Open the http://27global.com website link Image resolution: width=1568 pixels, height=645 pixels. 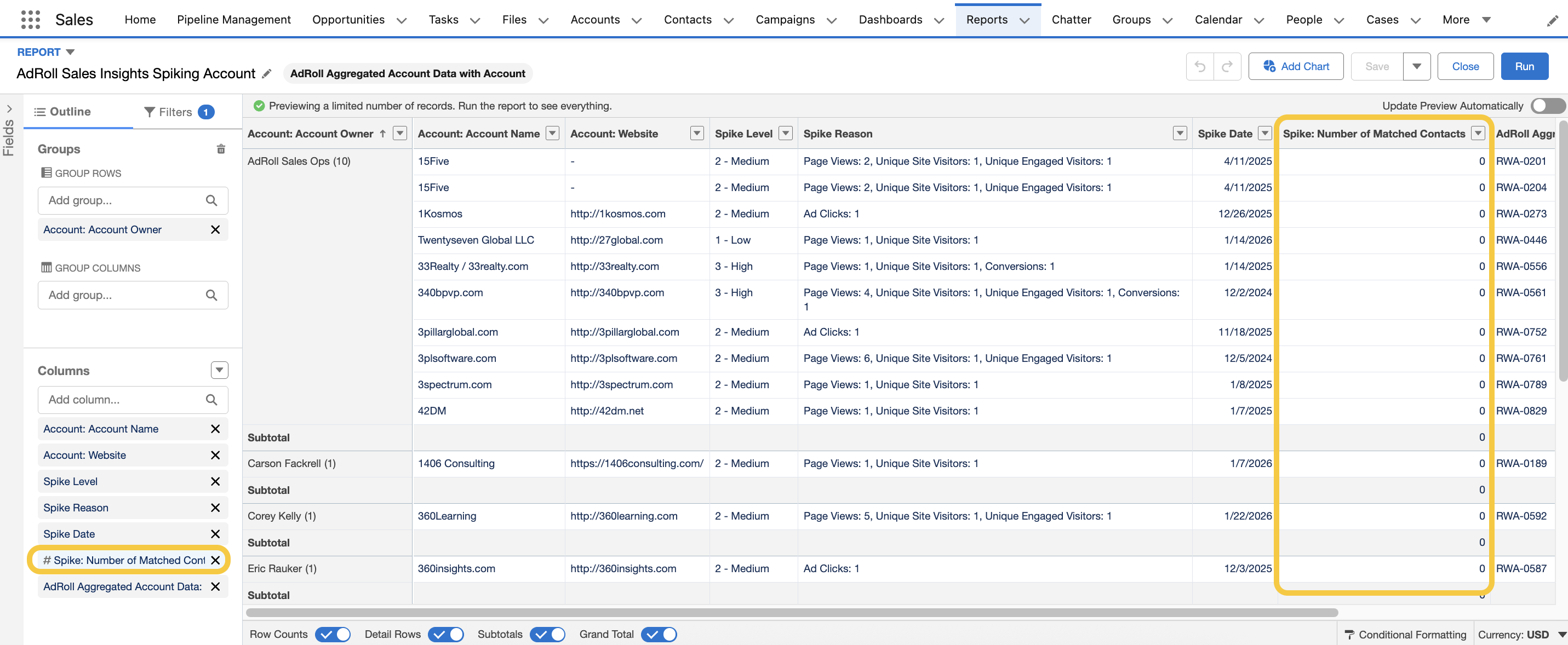pos(616,240)
